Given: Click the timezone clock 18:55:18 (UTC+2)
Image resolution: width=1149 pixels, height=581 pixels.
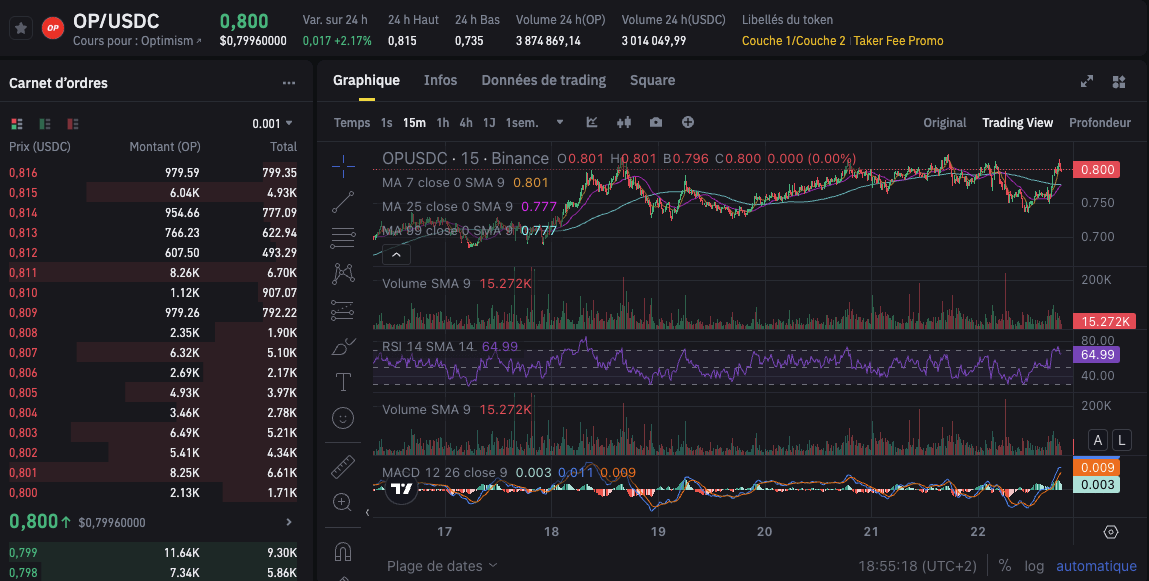Looking at the screenshot, I should click(917, 566).
